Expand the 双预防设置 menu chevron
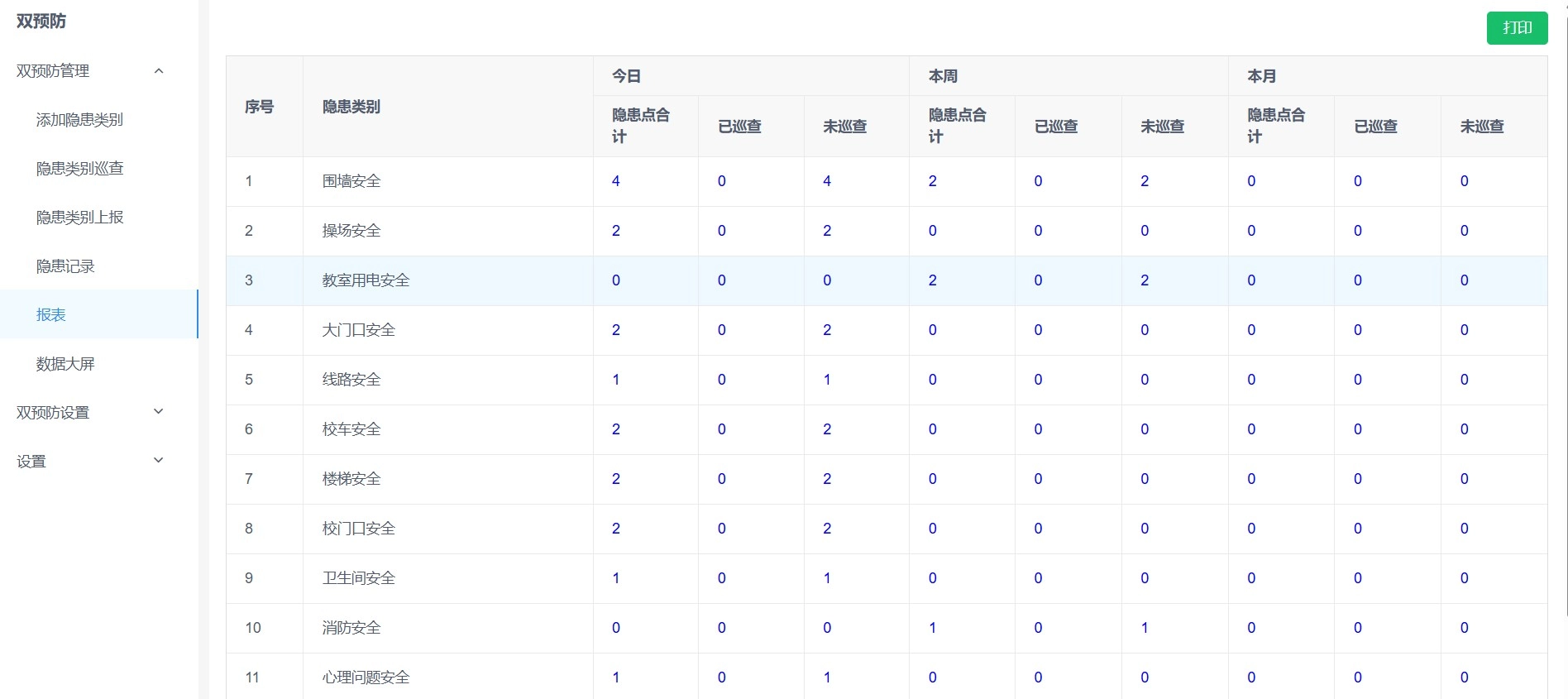The width and height of the screenshot is (1568, 699). [x=159, y=412]
